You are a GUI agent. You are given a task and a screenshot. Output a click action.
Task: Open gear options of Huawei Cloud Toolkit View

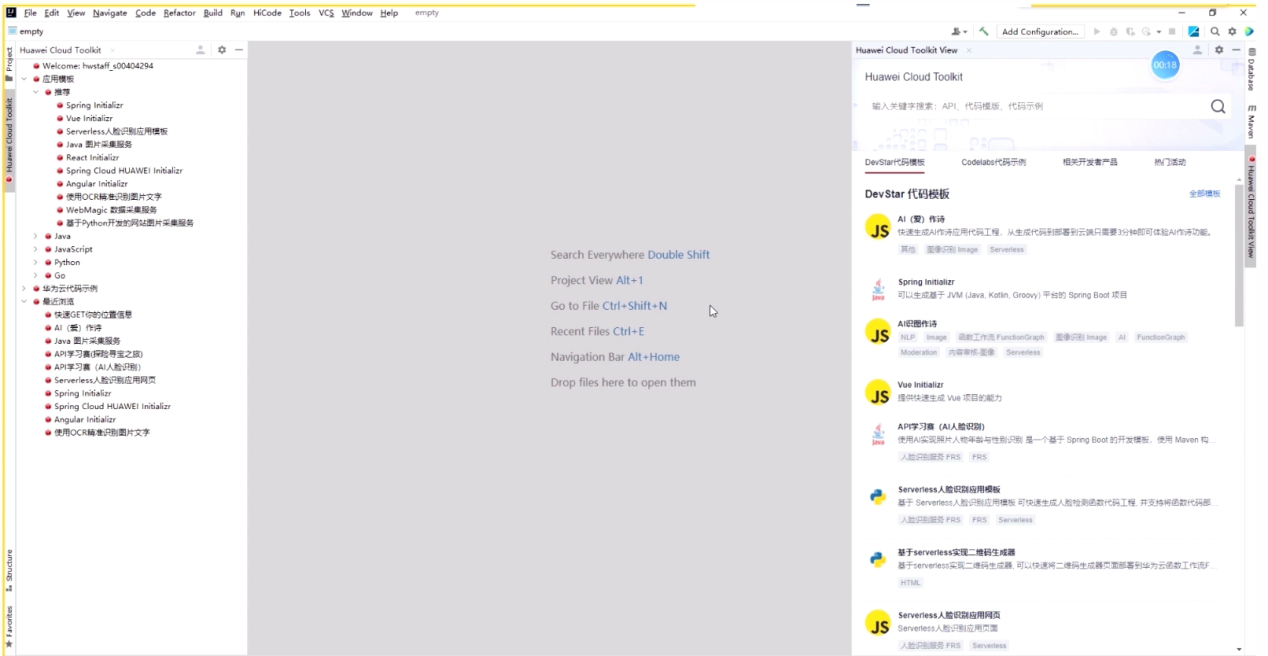pos(1219,50)
